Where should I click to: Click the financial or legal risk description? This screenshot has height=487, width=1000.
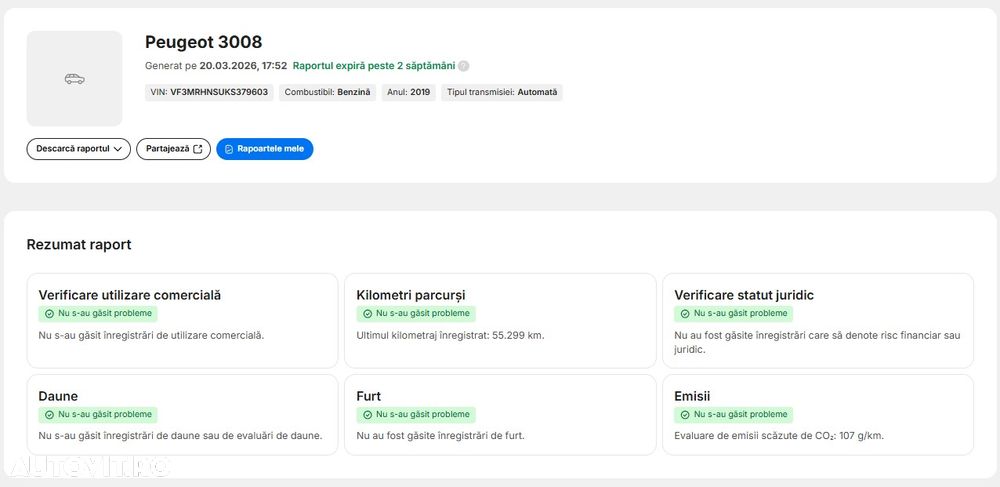coord(817,342)
